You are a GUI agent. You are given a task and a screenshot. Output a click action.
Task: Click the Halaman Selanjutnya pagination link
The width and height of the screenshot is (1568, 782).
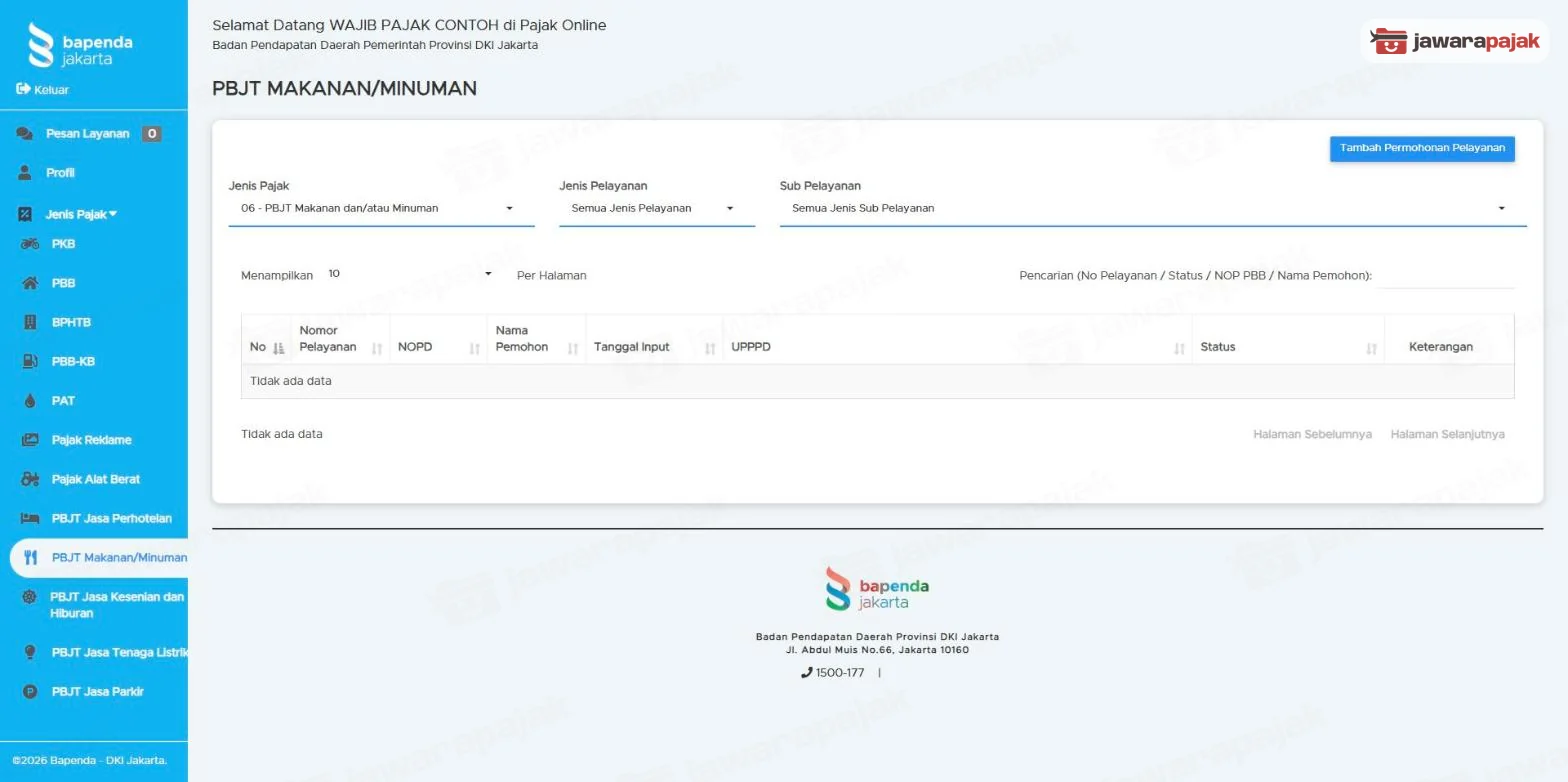coord(1447,434)
